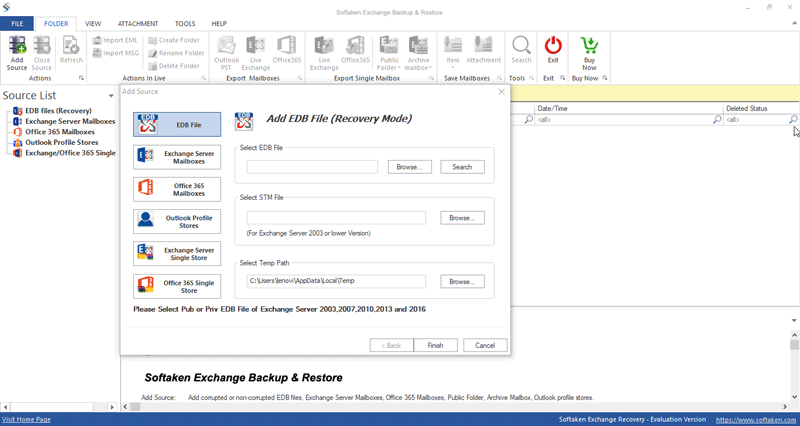Image resolution: width=800 pixels, height=426 pixels.
Task: Choose Delete Folder in ribbon
Action: [x=174, y=66]
